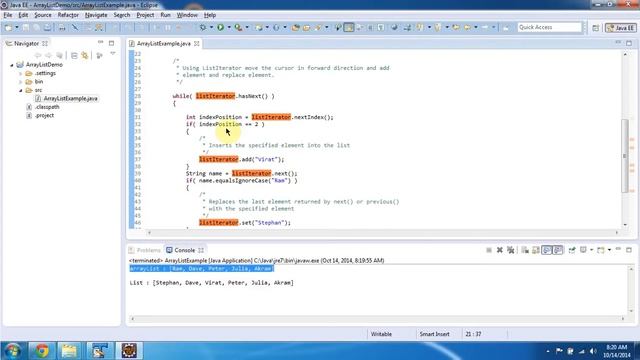Click the editor horizontal scrollbar
Viewport: 640px width, 360px height.
(x=383, y=232)
